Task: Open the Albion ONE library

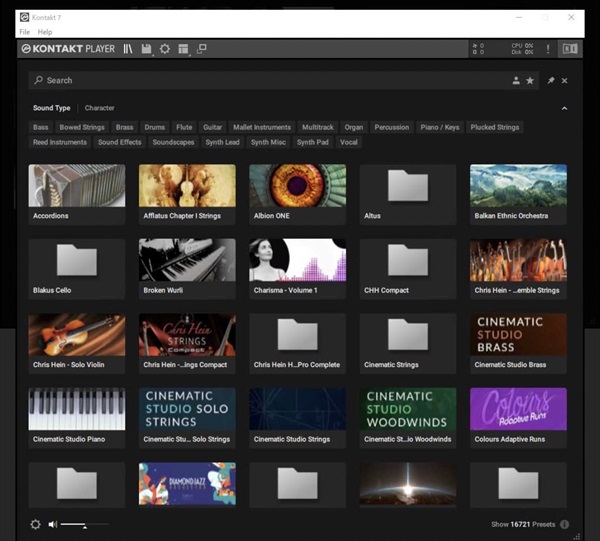Action: [297, 194]
